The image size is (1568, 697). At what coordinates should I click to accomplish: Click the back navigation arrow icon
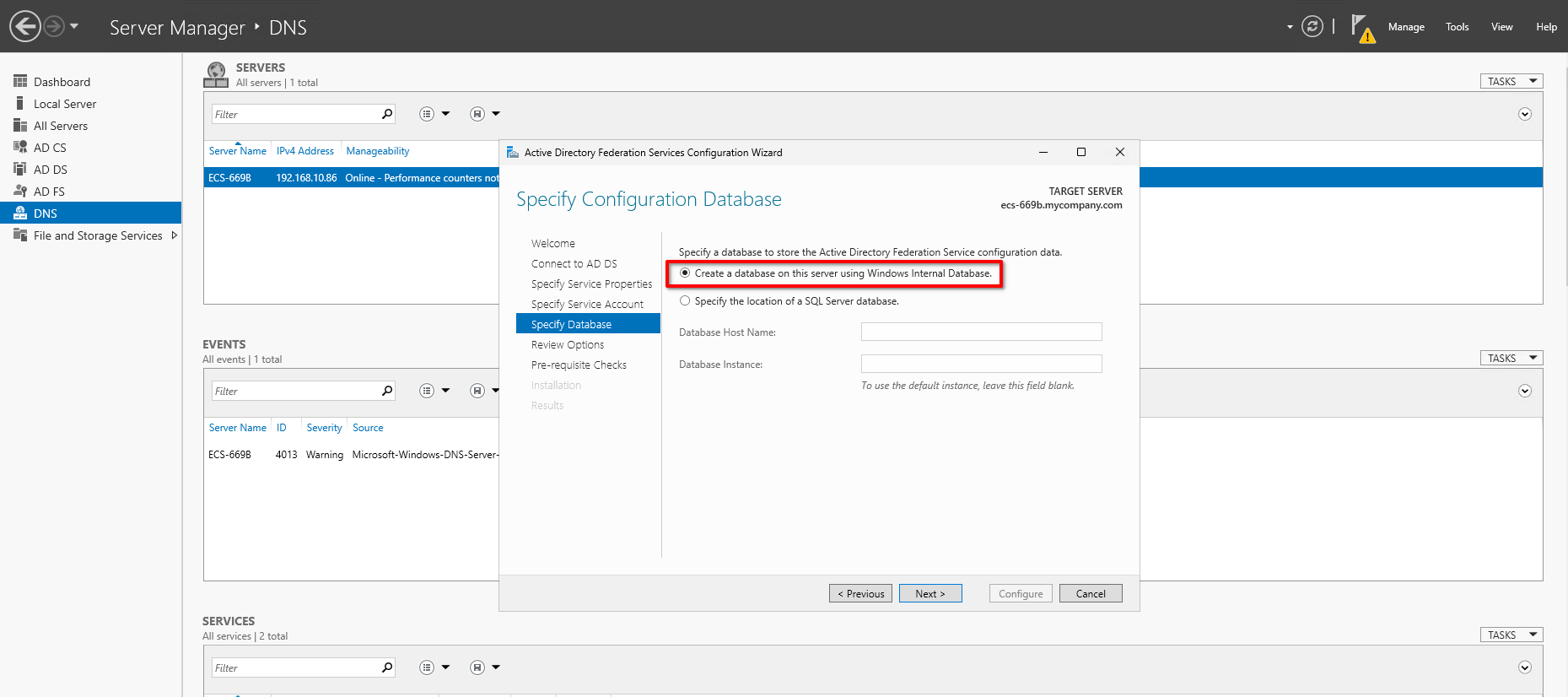[25, 26]
